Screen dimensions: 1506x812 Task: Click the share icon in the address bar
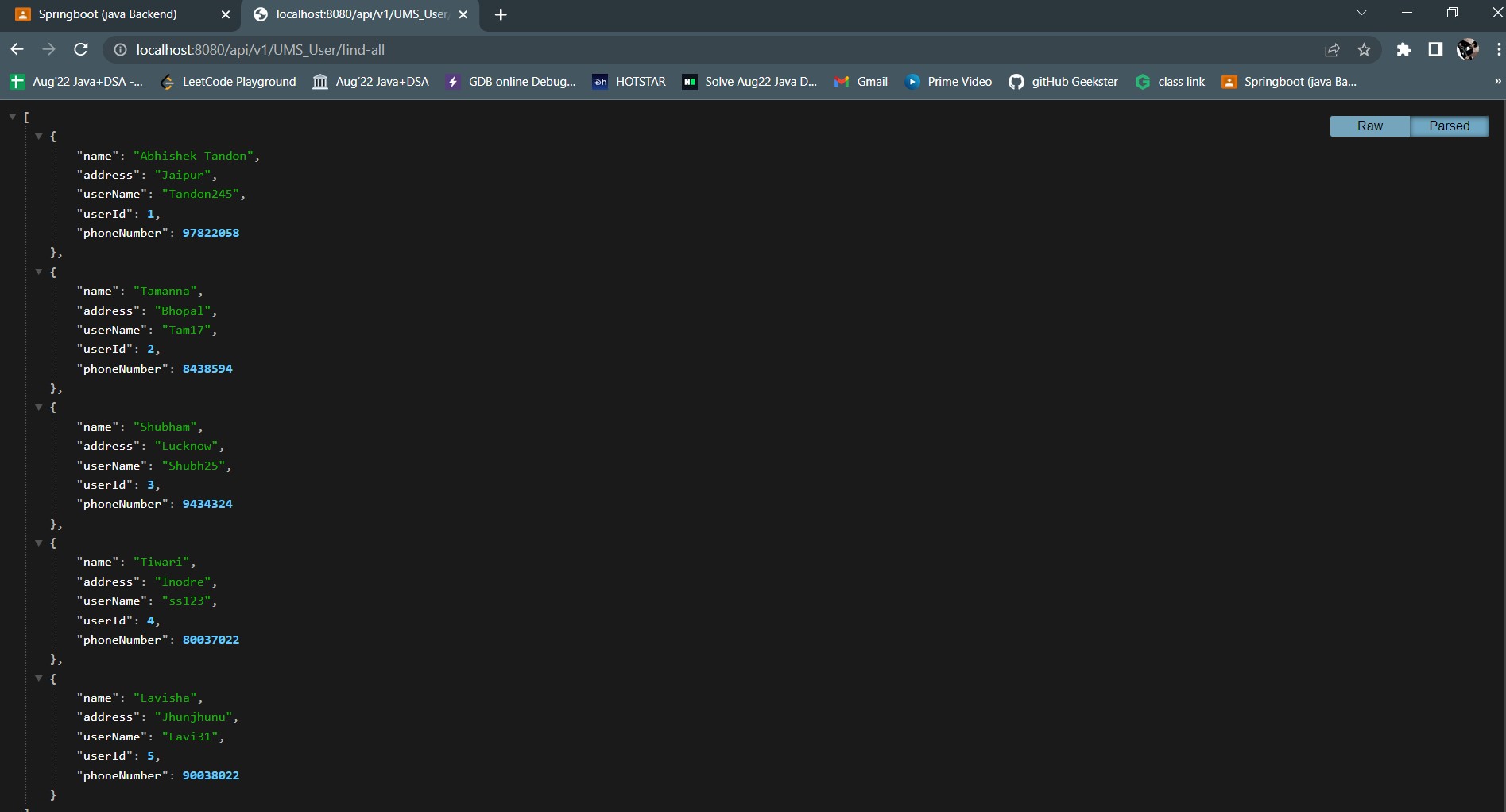[1332, 49]
